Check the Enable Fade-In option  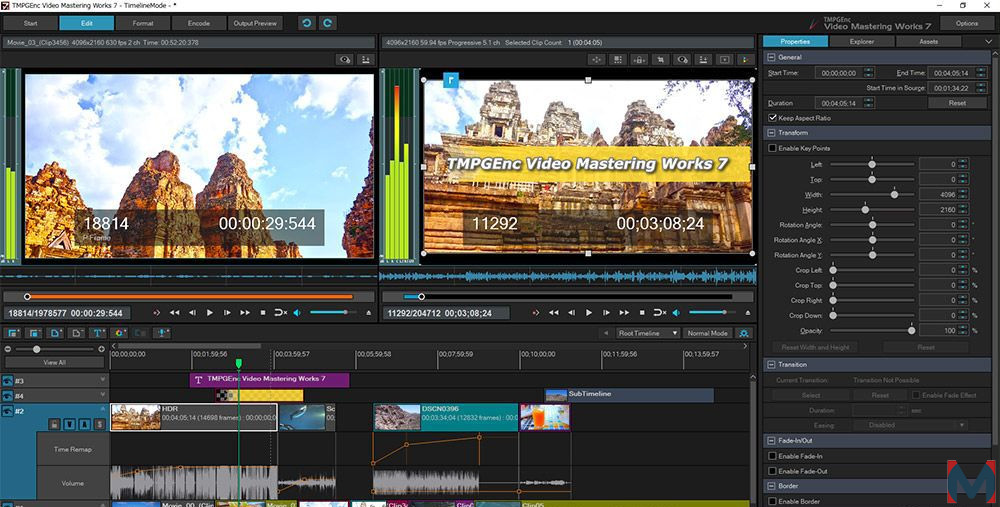pos(772,456)
